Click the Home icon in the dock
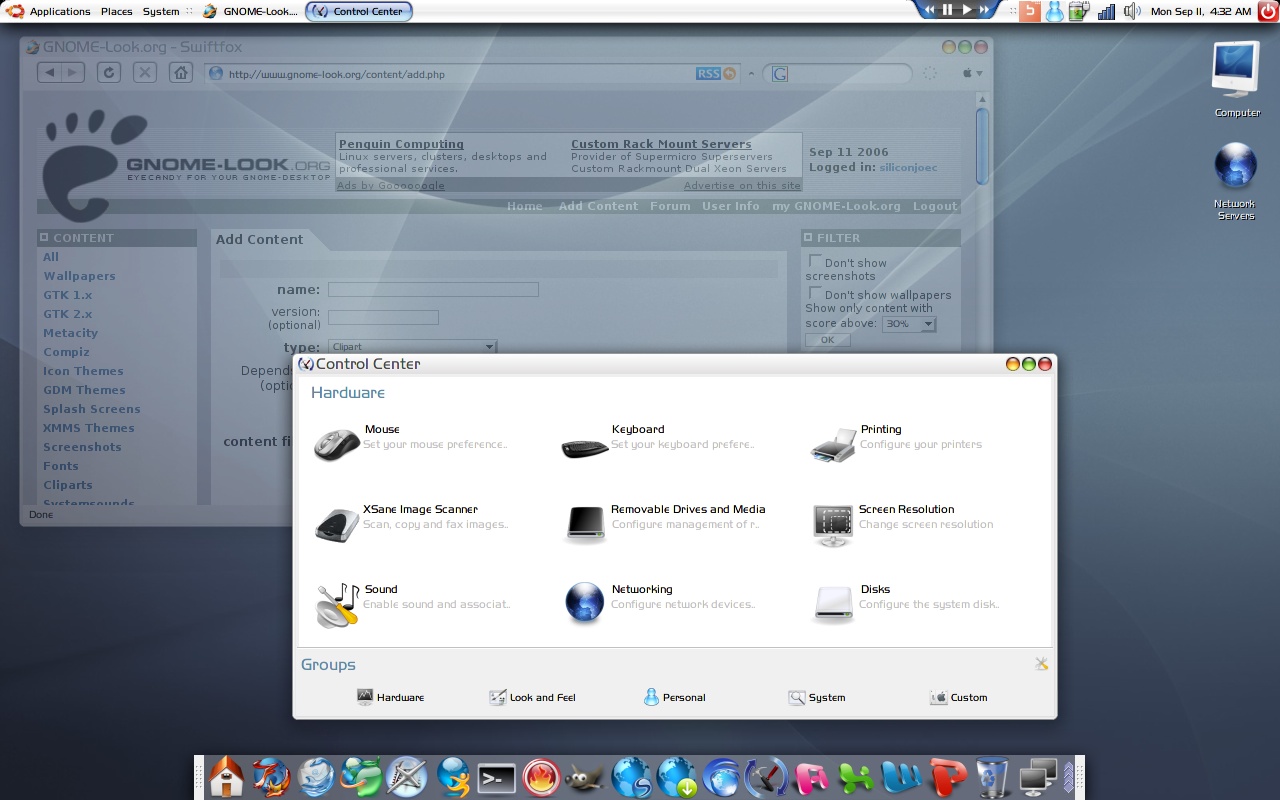 [x=226, y=777]
